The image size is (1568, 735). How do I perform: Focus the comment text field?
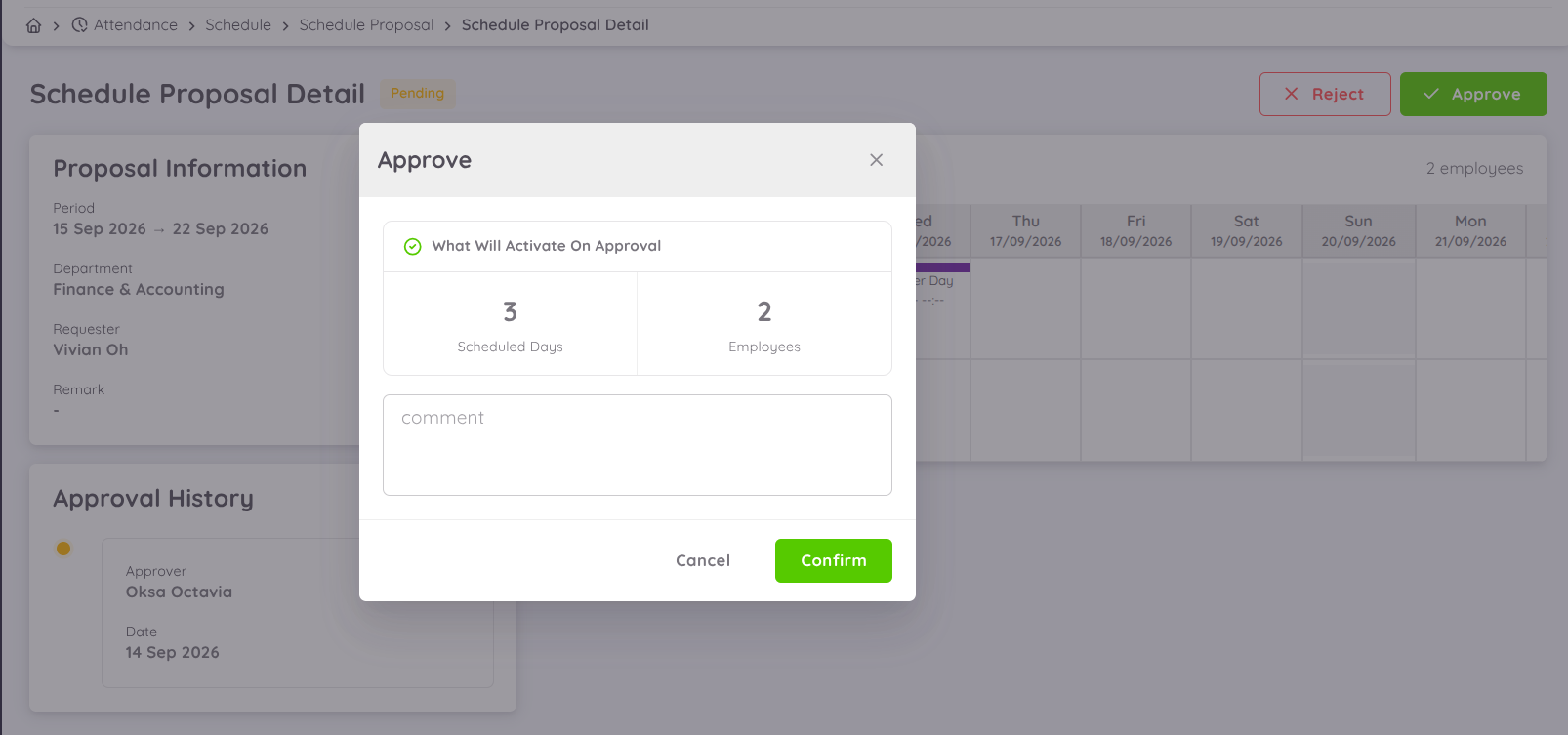[x=638, y=445]
